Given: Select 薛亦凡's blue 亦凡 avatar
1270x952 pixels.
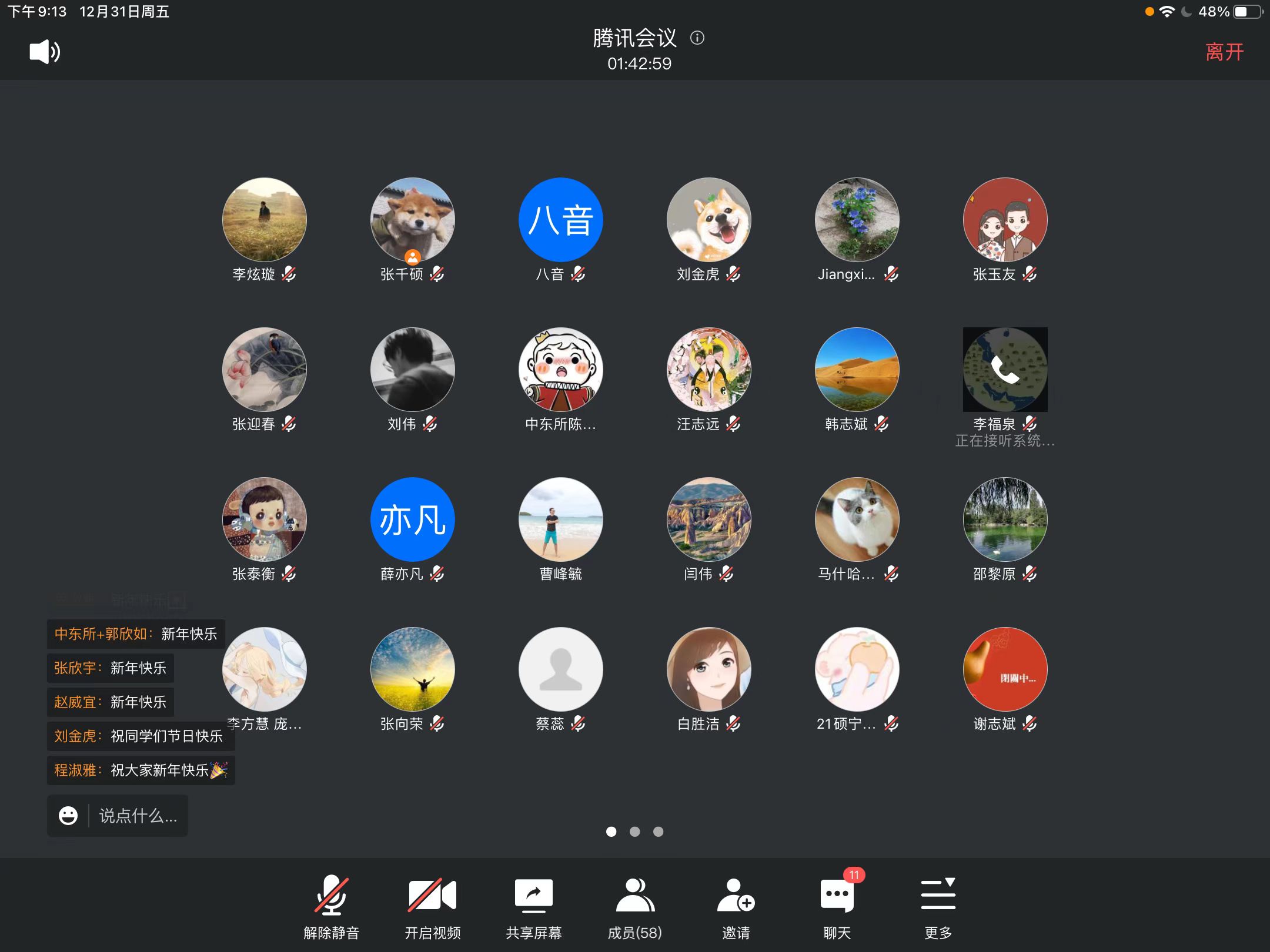Looking at the screenshot, I should pyautogui.click(x=412, y=519).
